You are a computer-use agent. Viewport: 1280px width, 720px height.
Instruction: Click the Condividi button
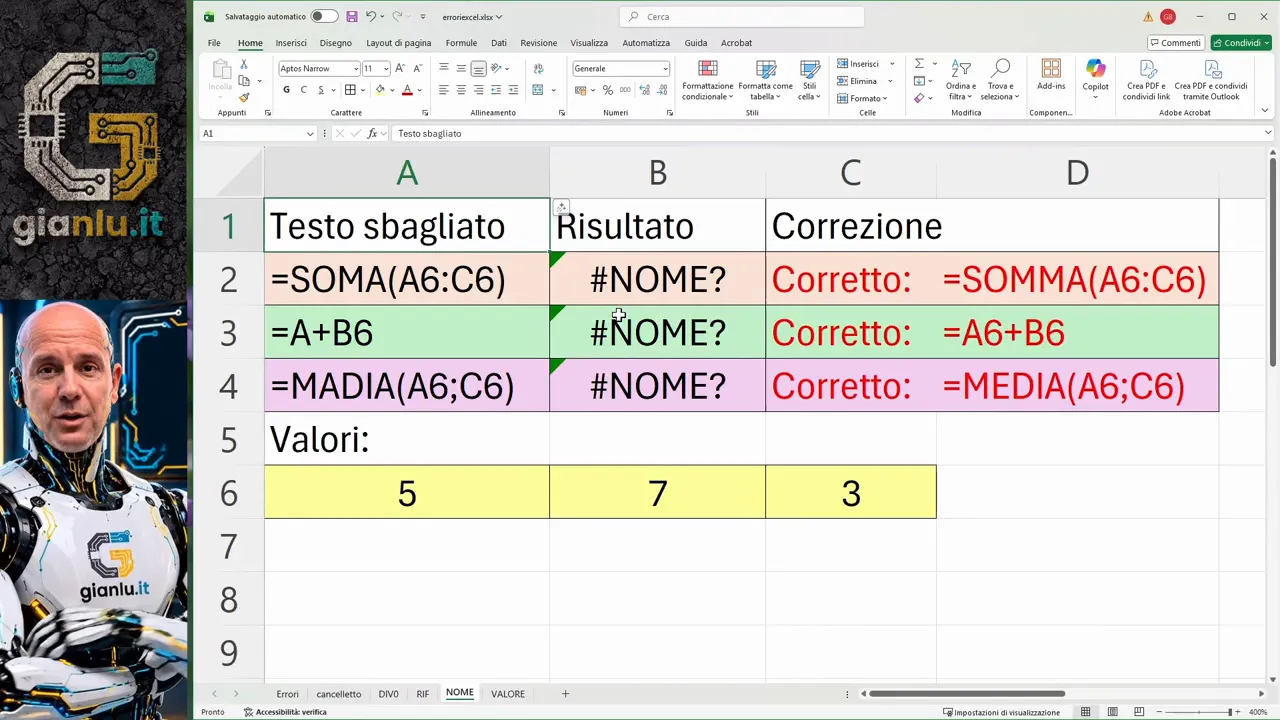pyautogui.click(x=1241, y=43)
